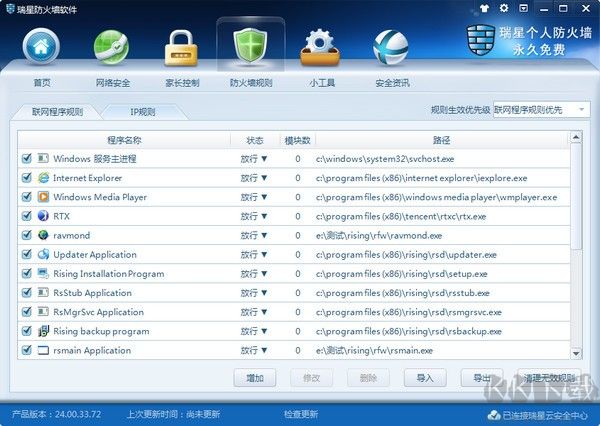Click the Updater Application program icon
The height and width of the screenshot is (426, 600).
click(x=43, y=254)
